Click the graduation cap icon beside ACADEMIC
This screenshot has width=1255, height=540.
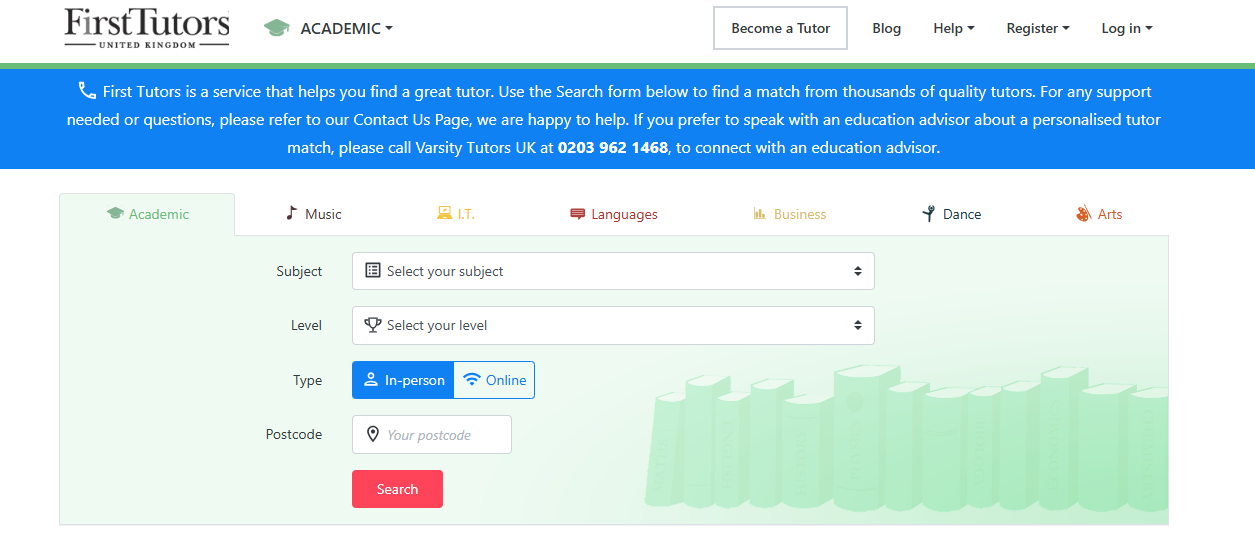(276, 28)
